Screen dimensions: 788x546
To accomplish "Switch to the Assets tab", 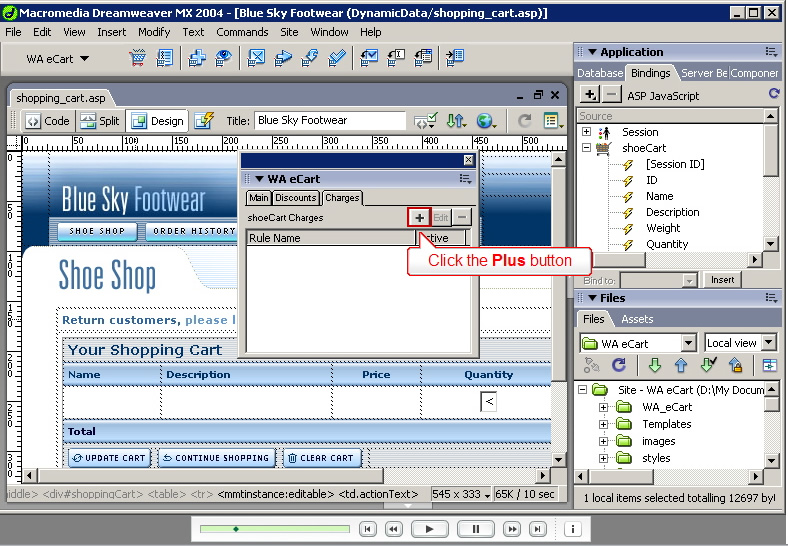I will (x=637, y=319).
